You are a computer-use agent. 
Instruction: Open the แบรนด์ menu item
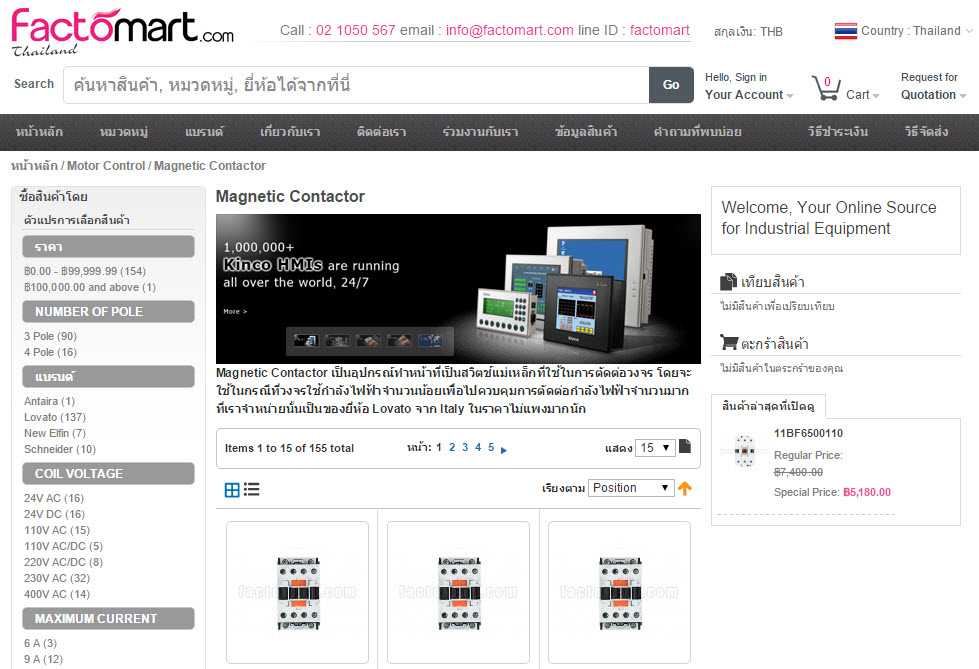[204, 132]
